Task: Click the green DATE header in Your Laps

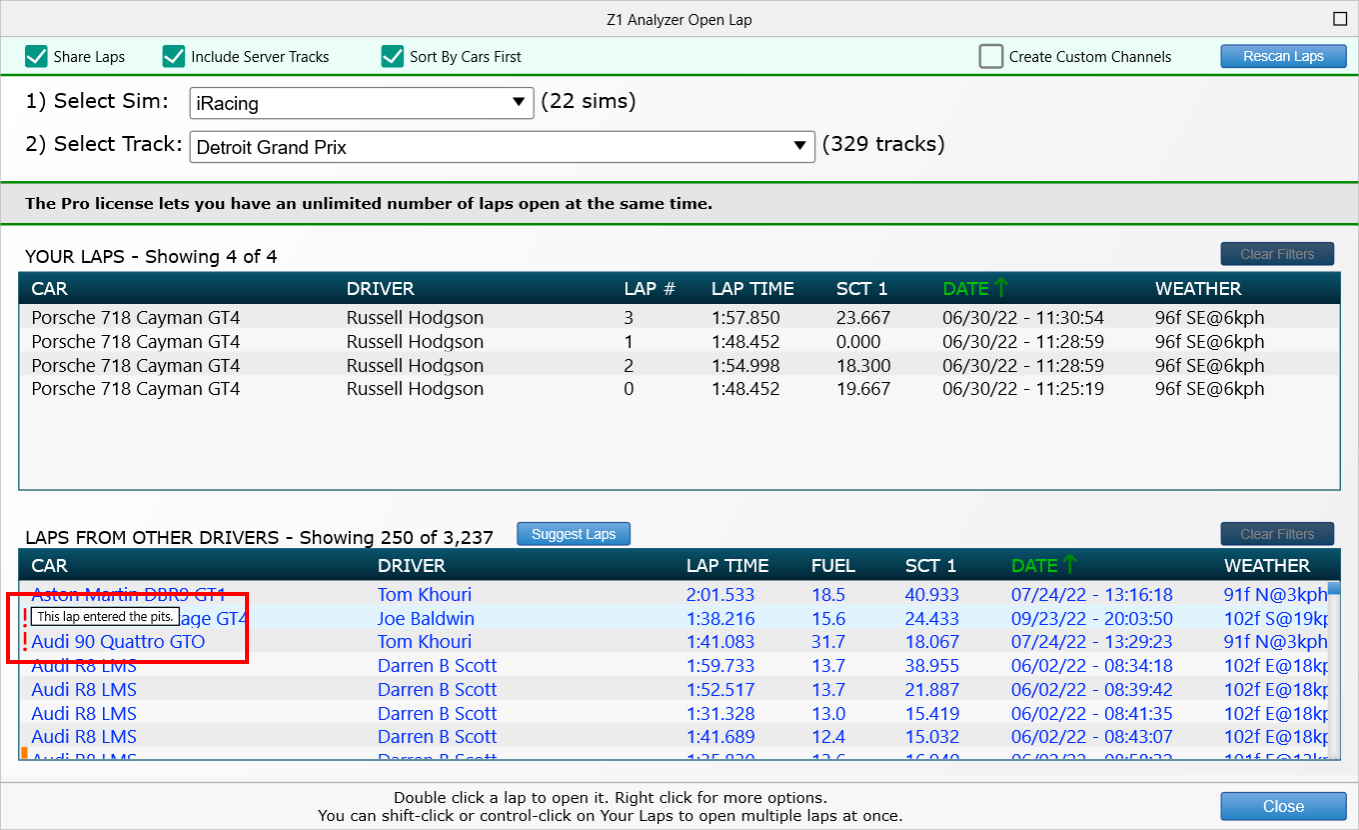Action: [x=975, y=289]
